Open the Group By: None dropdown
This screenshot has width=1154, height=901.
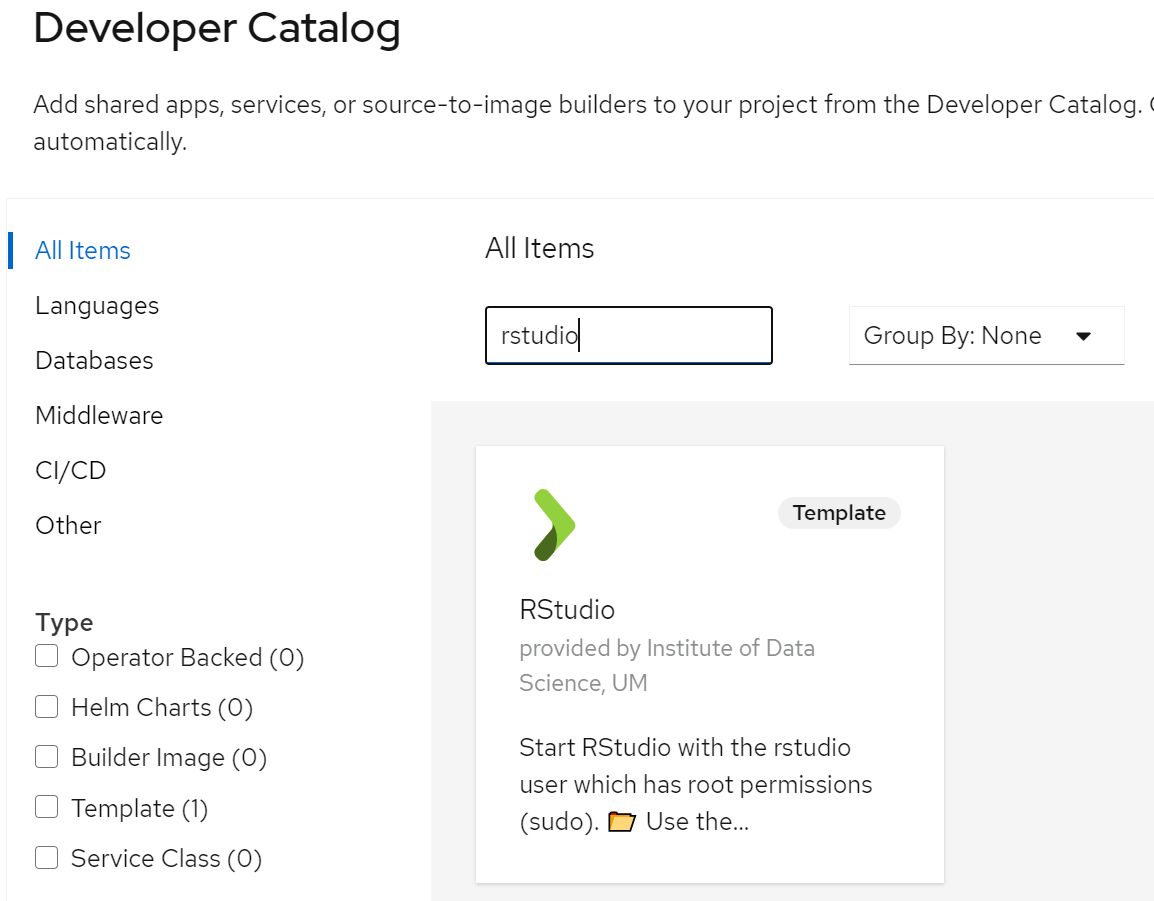tap(986, 336)
